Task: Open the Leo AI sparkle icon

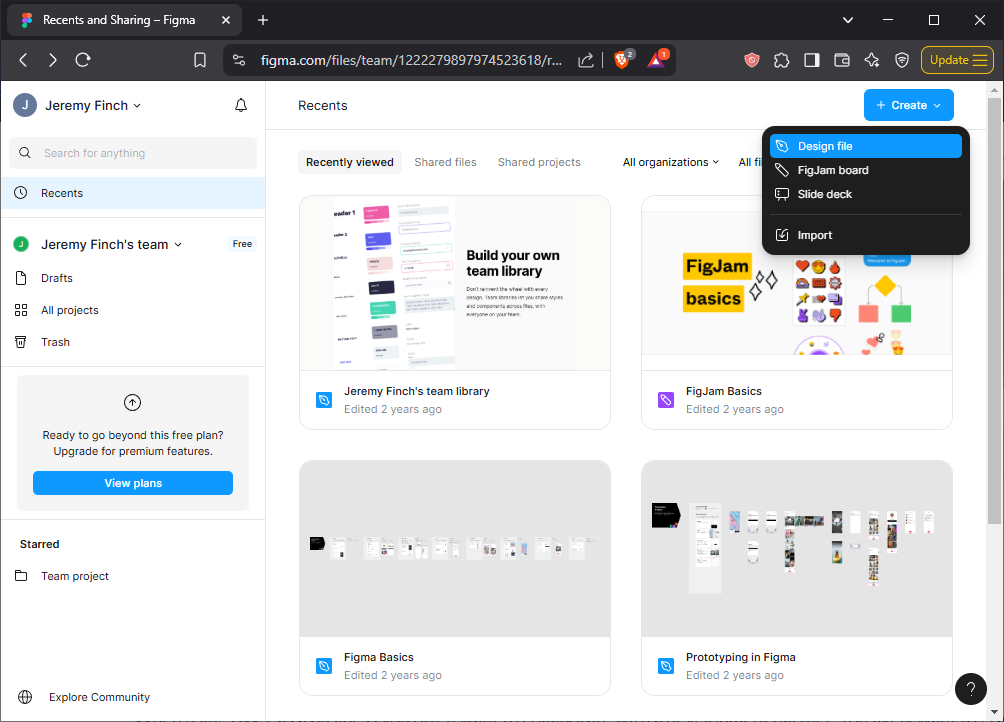Action: click(x=871, y=60)
